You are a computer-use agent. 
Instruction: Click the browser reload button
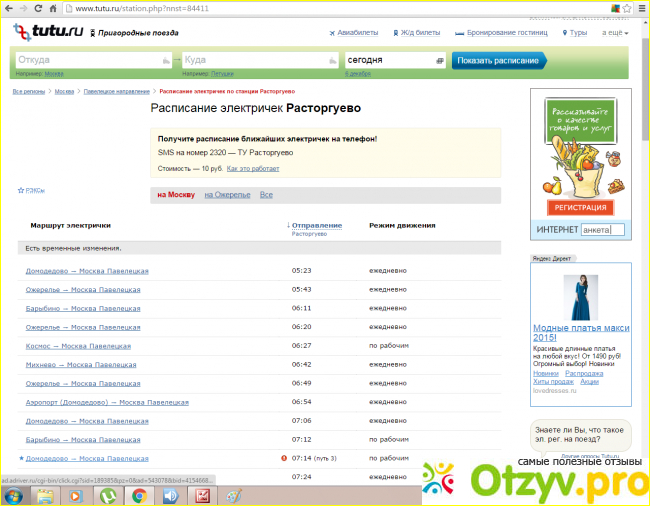[x=43, y=8]
